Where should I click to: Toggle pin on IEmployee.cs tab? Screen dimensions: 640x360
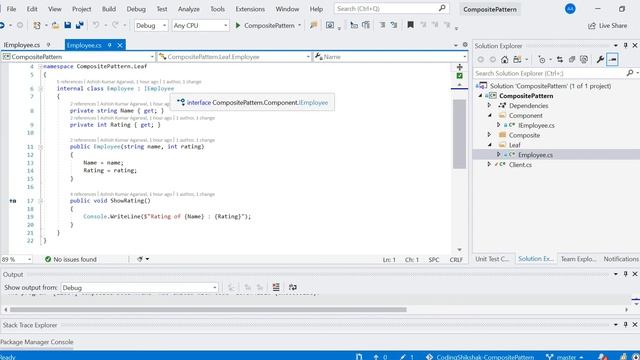click(48, 45)
